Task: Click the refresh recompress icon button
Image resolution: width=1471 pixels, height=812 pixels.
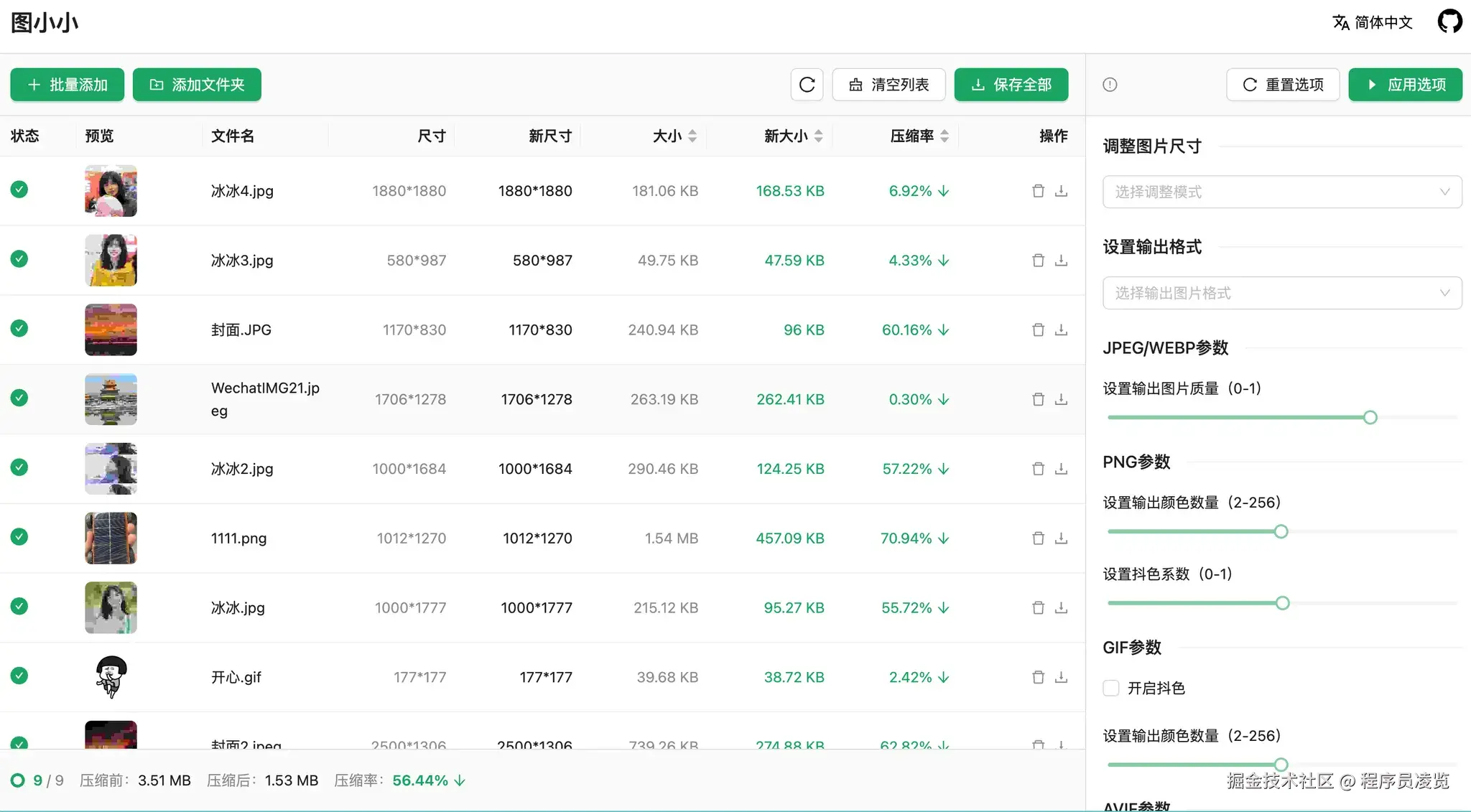Action: click(x=807, y=85)
